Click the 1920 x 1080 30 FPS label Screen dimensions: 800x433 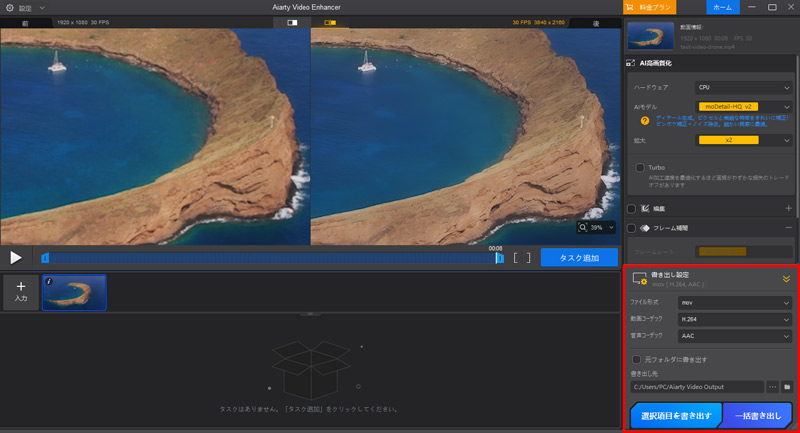coord(83,22)
